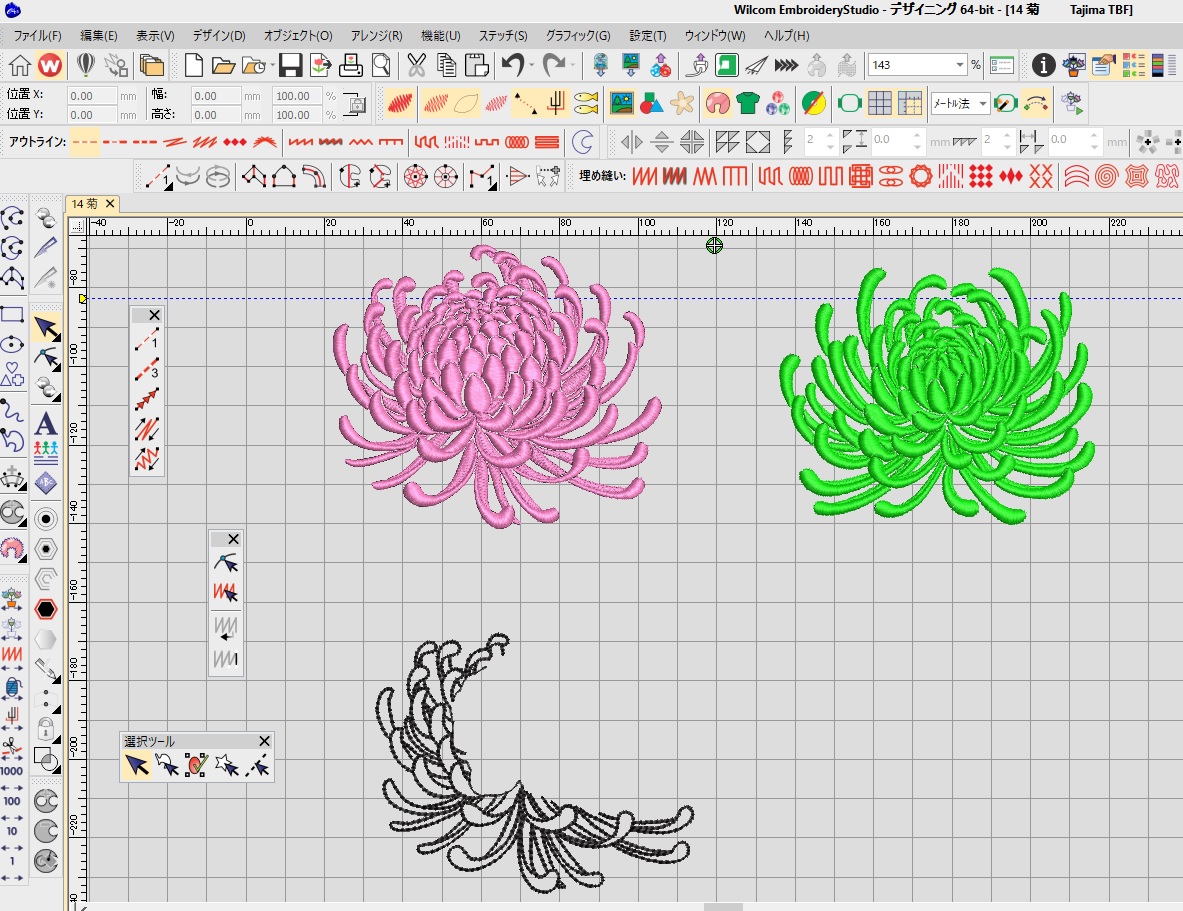Click the 位置 X input field
The height and width of the screenshot is (911, 1183).
click(91, 96)
